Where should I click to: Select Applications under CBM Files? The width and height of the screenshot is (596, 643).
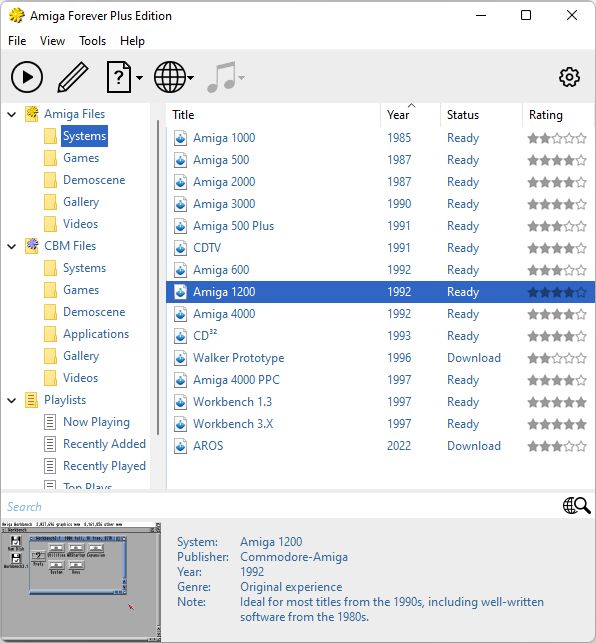(x=96, y=334)
